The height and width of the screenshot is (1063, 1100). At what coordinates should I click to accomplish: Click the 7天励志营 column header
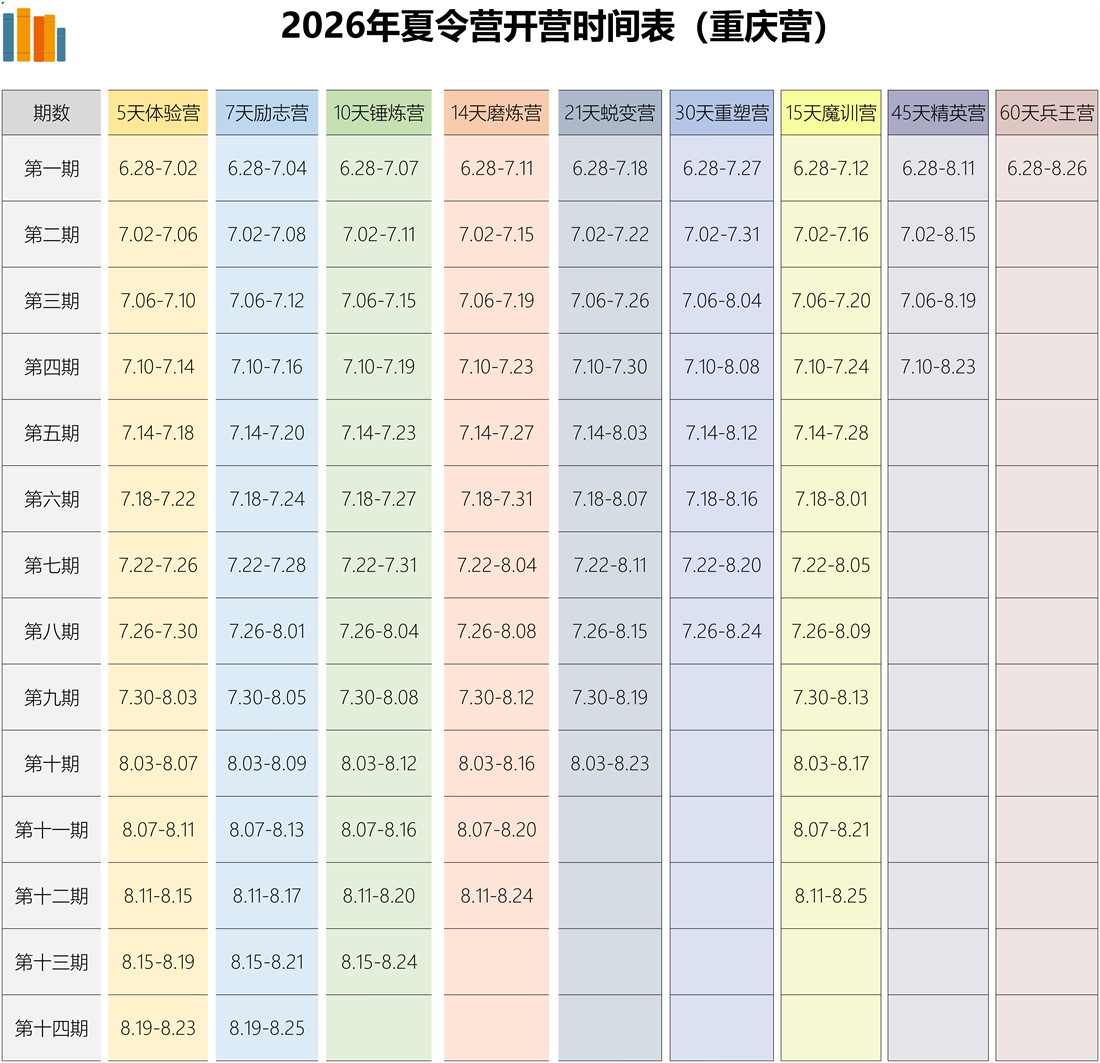point(267,113)
